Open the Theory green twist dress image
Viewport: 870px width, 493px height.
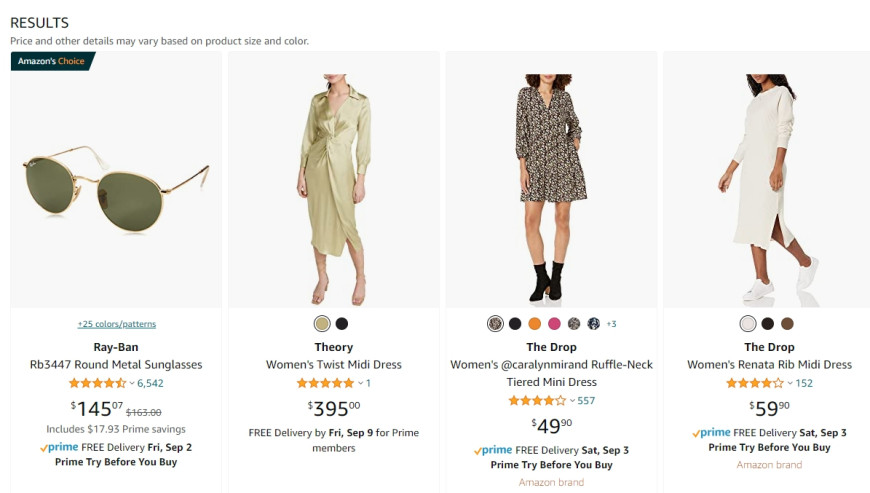335,190
